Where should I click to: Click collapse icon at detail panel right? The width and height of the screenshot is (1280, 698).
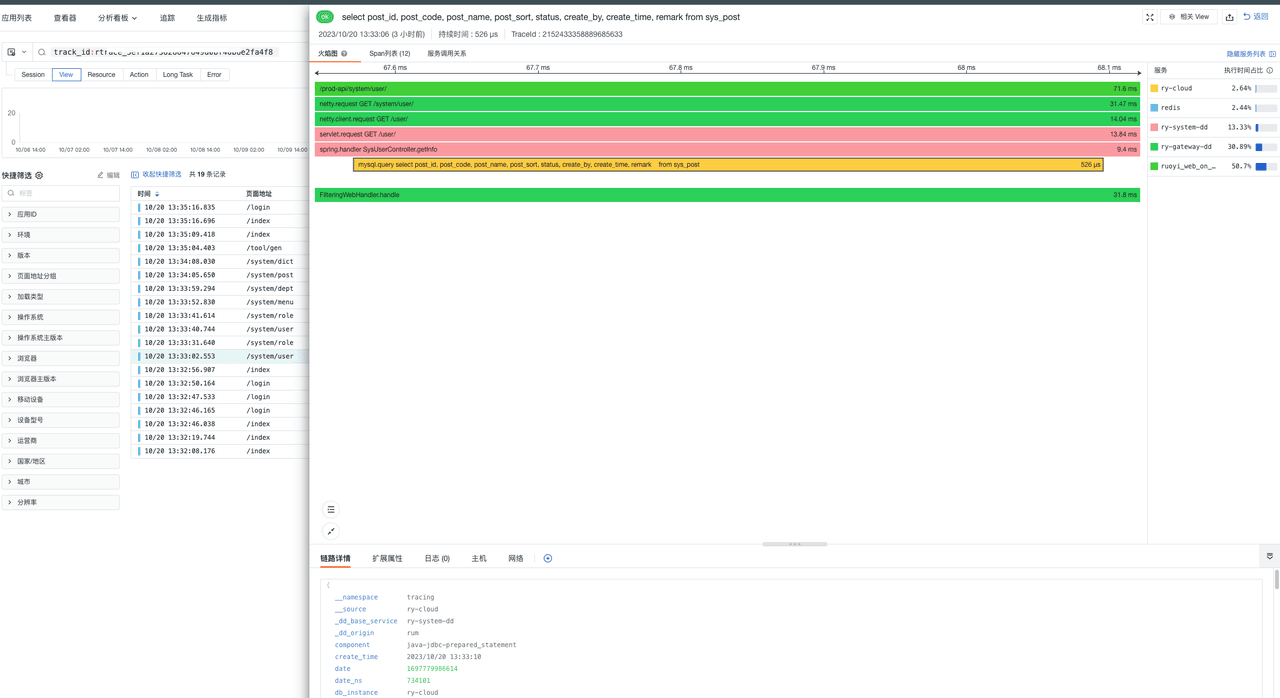[x=1270, y=556]
